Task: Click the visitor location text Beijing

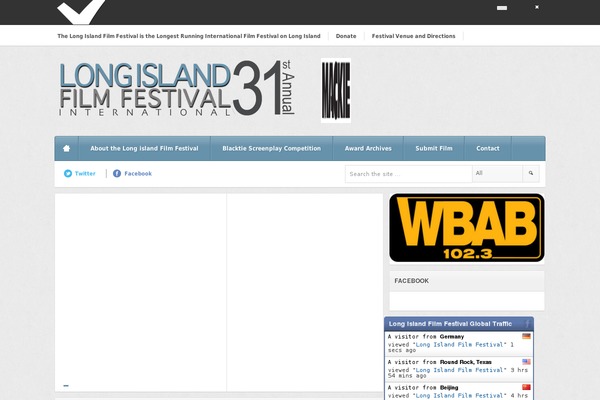Action: [x=449, y=388]
